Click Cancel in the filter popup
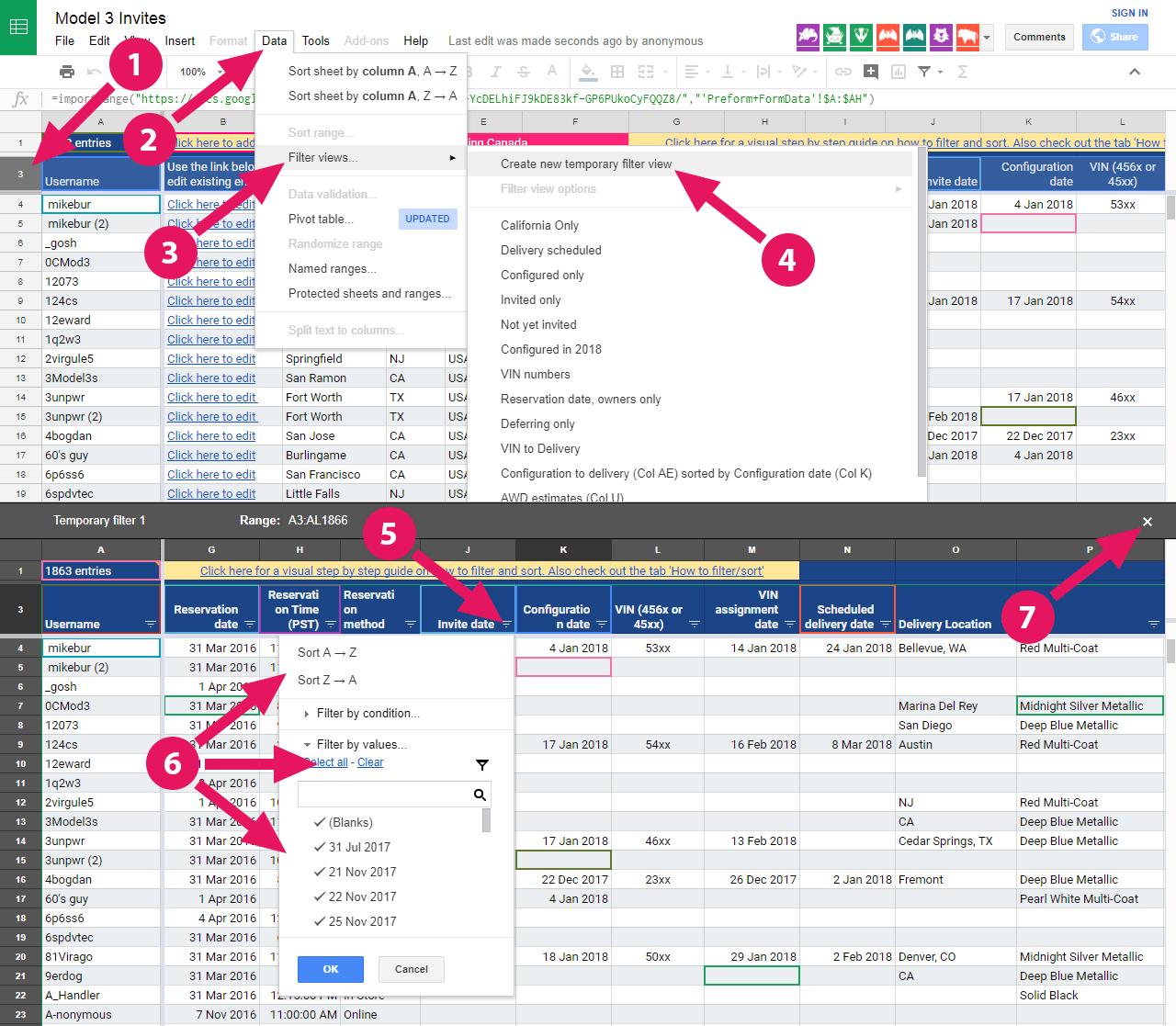Screen dimensions: 1176x1026 pos(412,969)
